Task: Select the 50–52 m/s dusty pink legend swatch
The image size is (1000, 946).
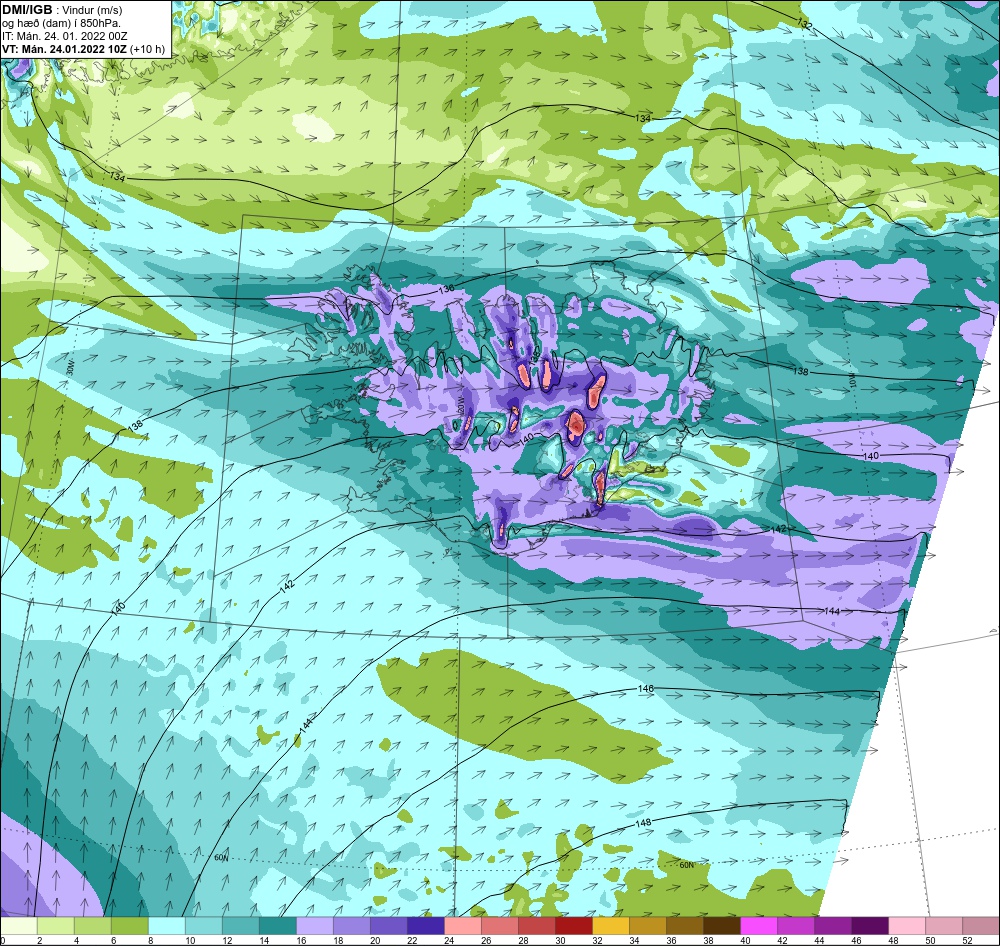Action: tap(944, 926)
